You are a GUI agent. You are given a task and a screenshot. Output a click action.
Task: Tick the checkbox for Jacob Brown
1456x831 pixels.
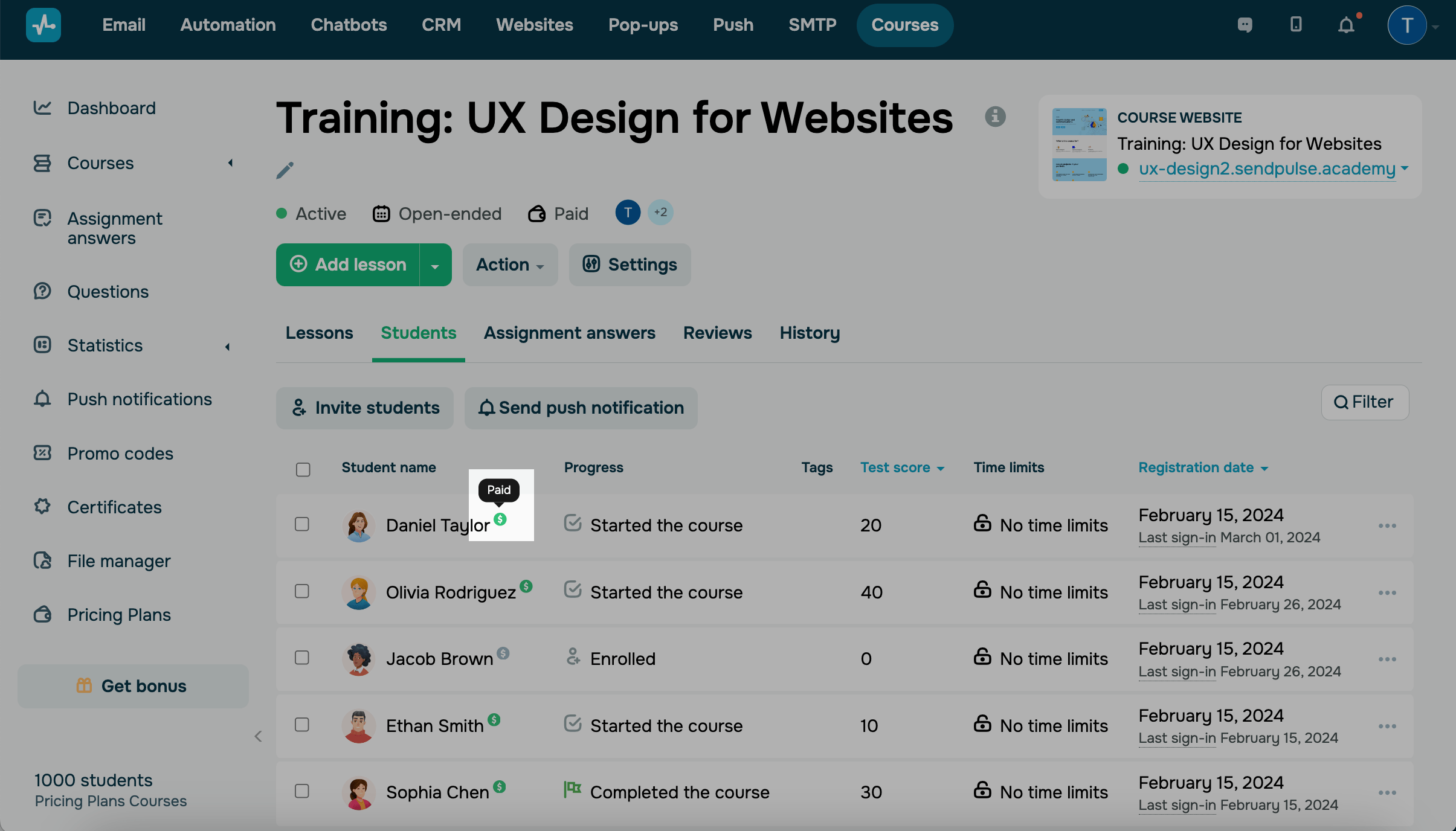302,657
